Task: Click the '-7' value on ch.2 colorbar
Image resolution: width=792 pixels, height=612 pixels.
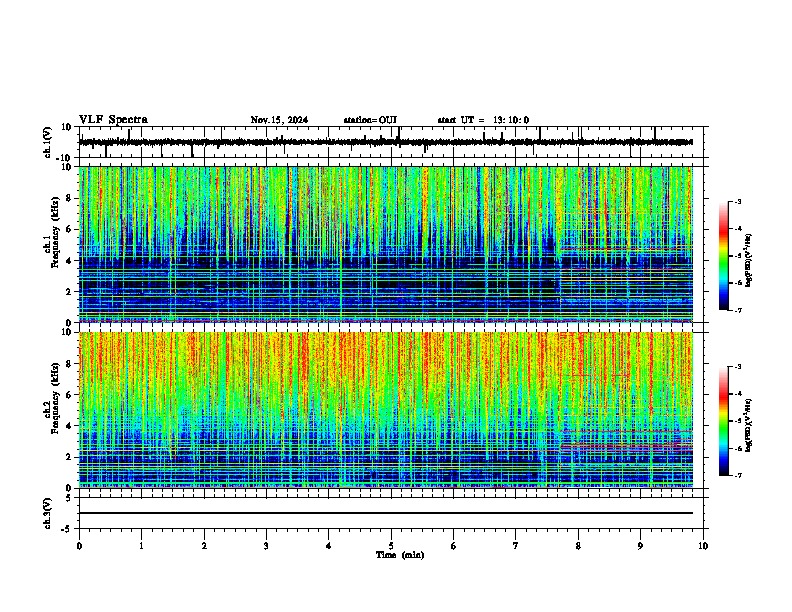Action: (x=737, y=476)
